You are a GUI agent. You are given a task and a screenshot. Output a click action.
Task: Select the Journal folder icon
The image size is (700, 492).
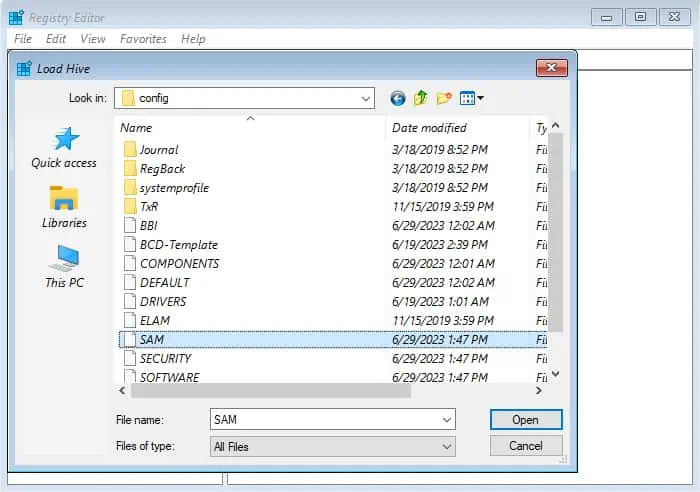click(x=130, y=150)
